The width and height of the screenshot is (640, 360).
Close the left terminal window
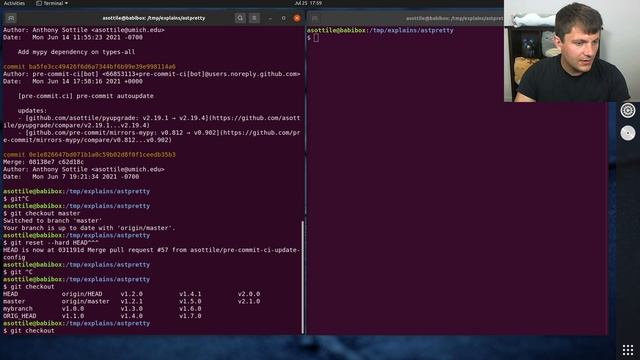click(297, 18)
